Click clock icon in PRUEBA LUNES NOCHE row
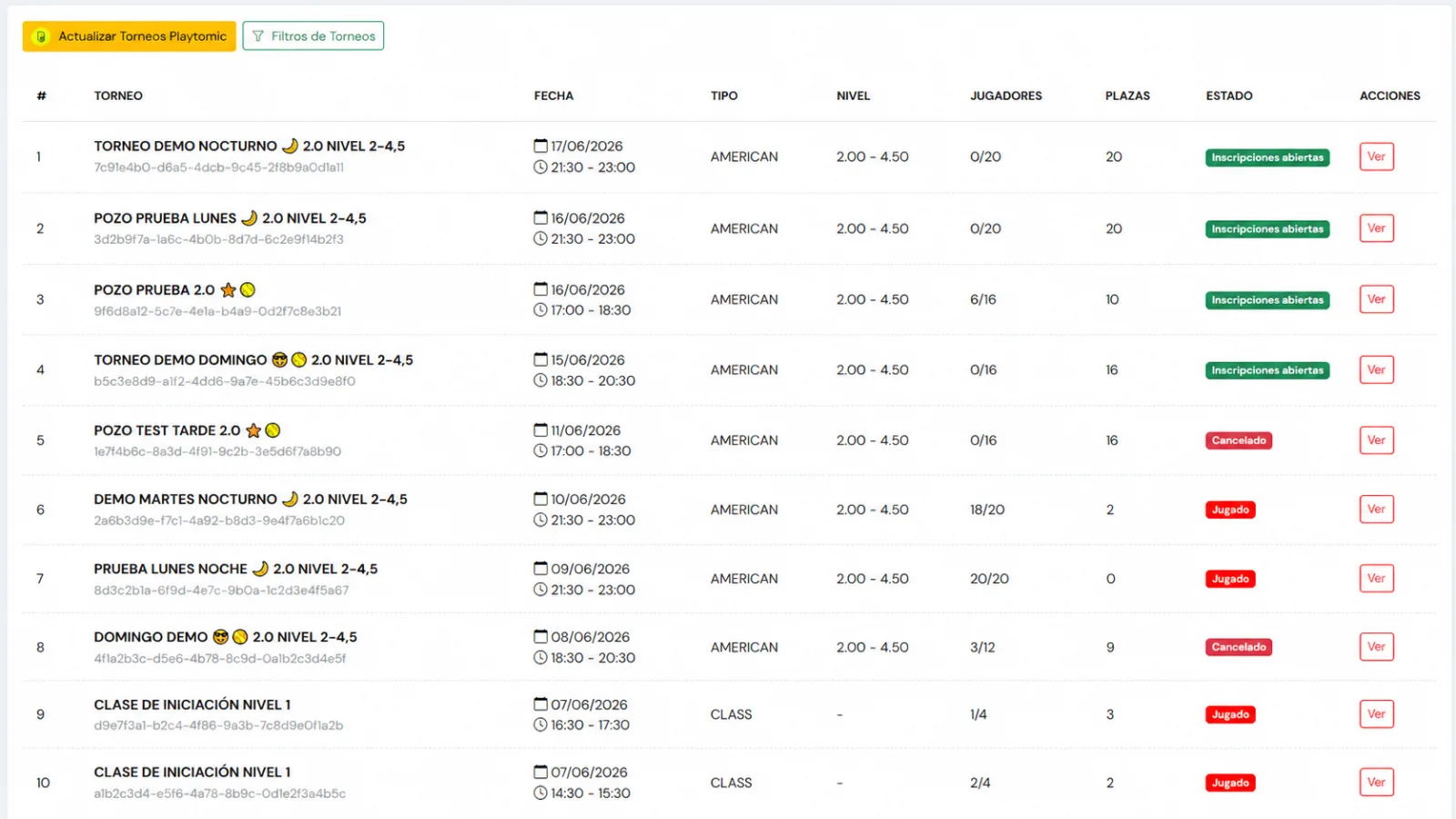 pyautogui.click(x=541, y=590)
